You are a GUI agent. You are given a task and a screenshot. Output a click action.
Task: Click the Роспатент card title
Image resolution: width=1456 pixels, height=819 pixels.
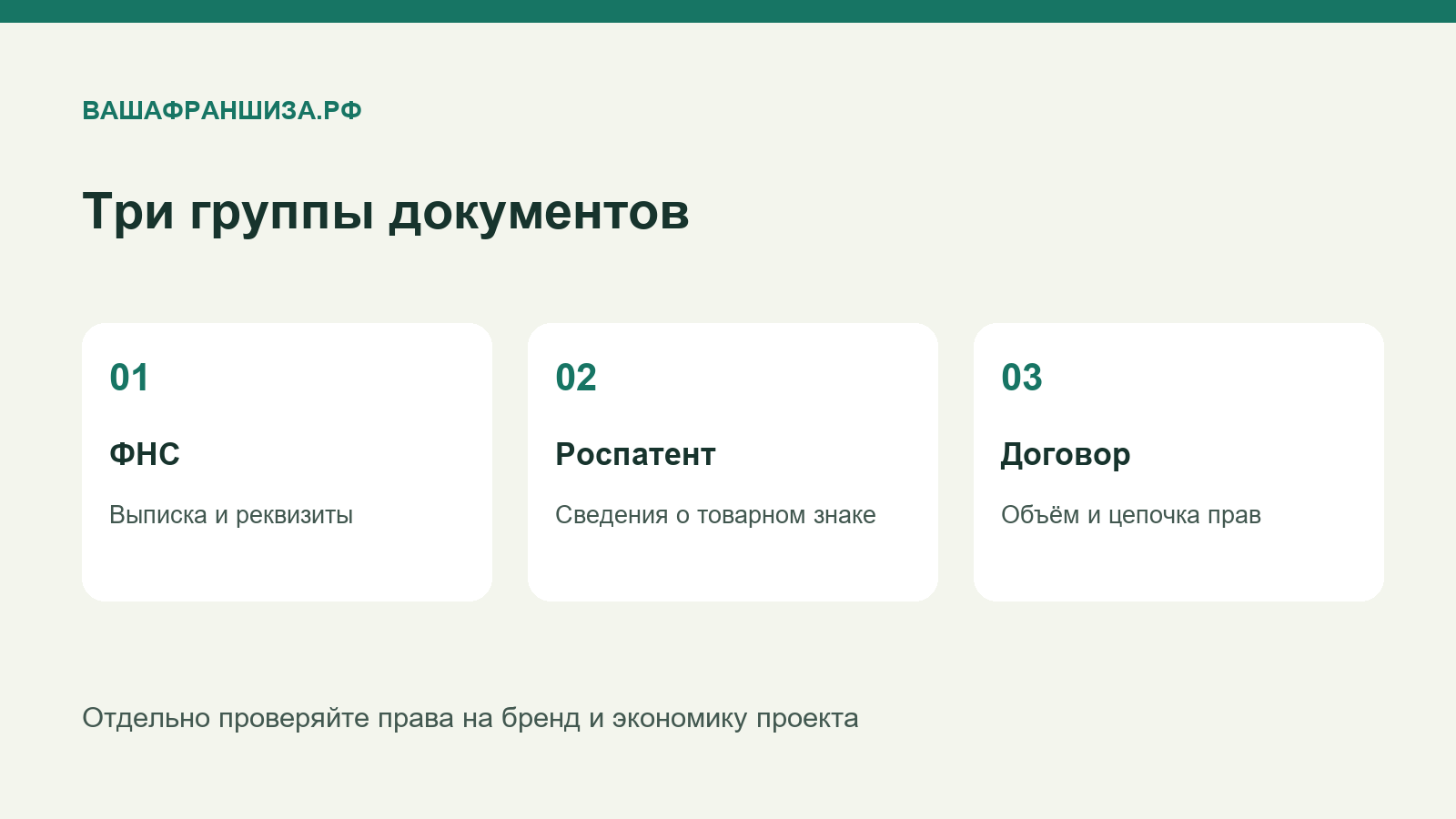(635, 454)
